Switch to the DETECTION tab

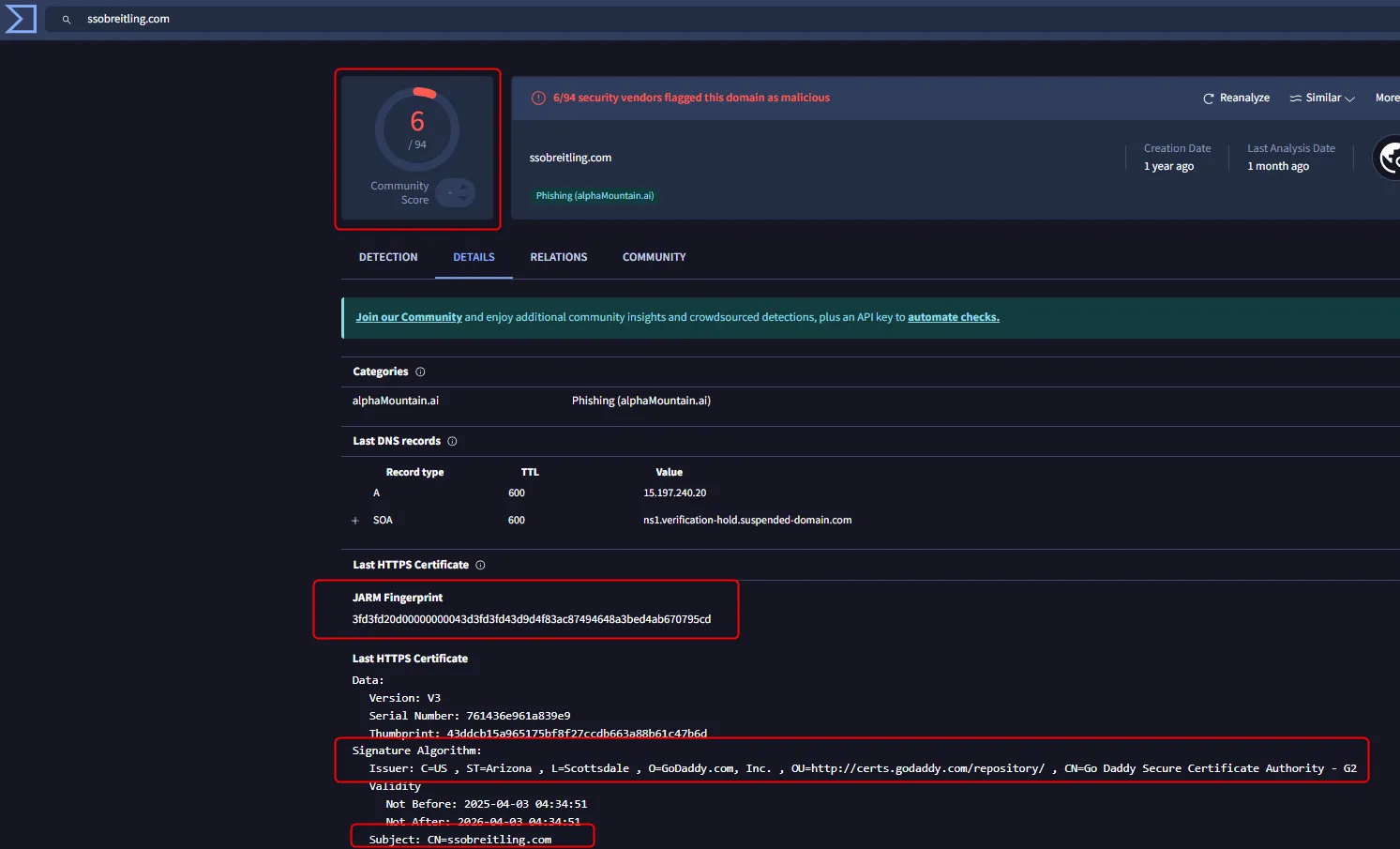[x=388, y=257]
